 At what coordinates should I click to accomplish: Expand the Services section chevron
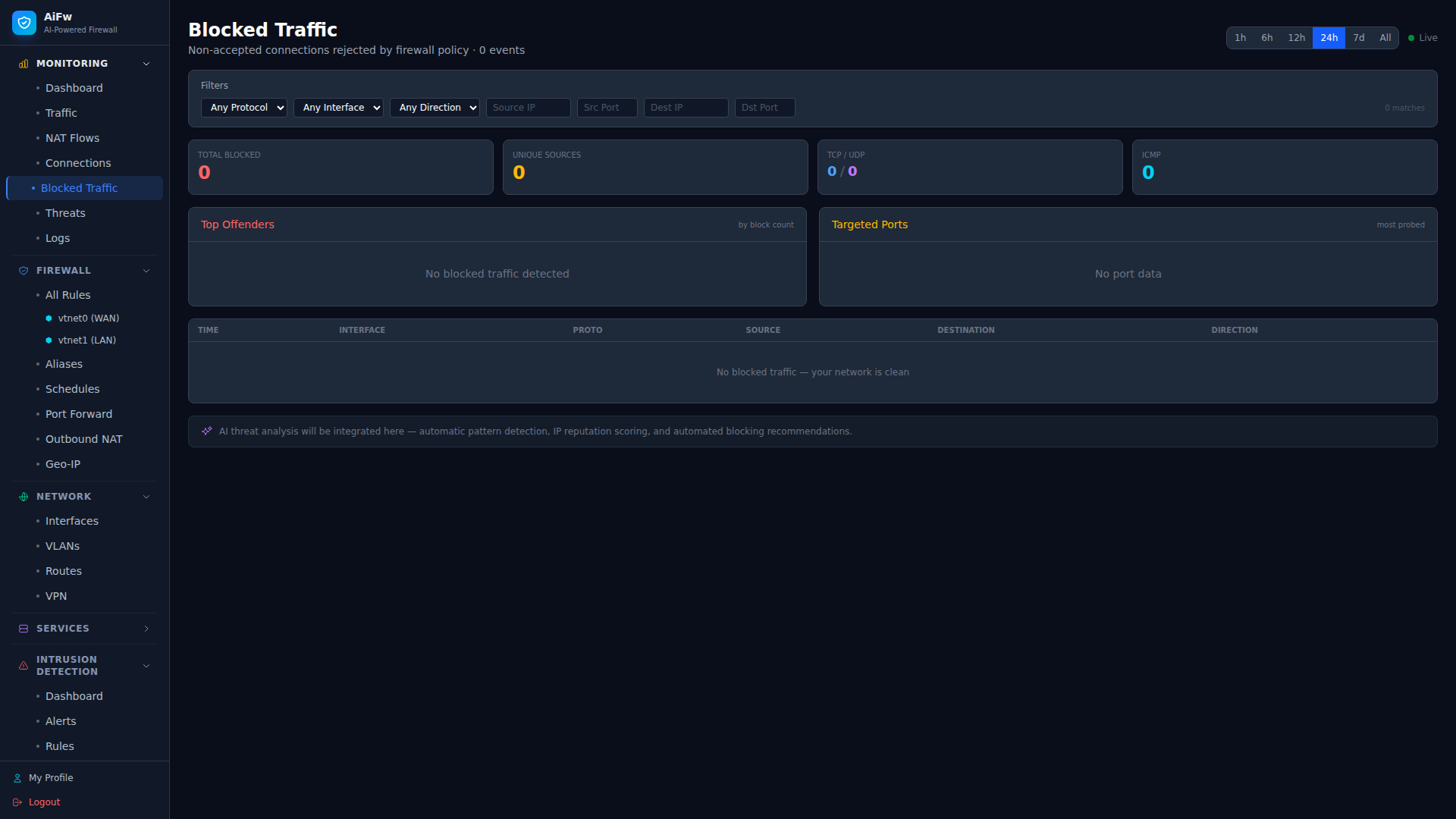(146, 629)
